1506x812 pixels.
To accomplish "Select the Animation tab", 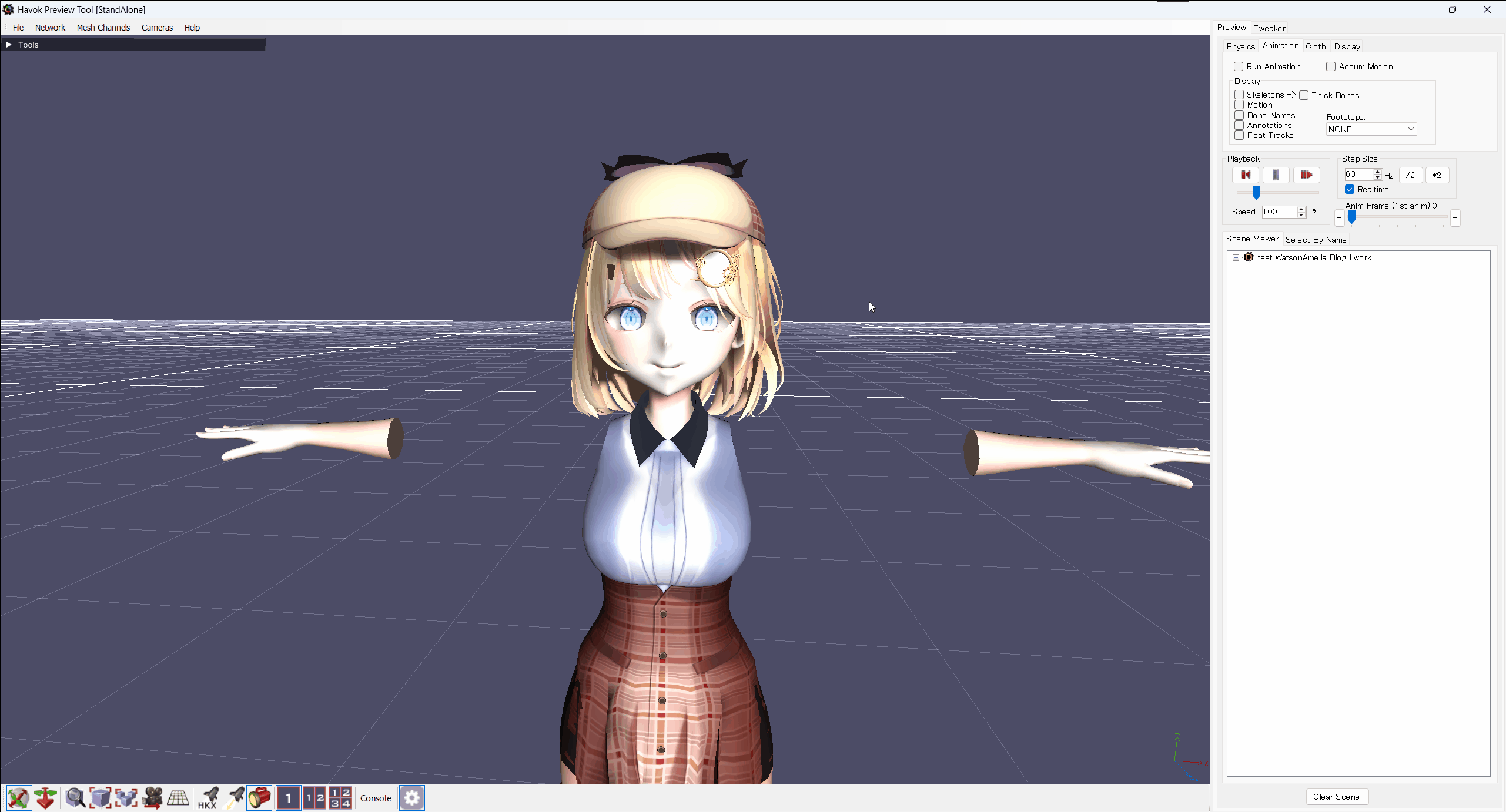I will click(x=1280, y=45).
